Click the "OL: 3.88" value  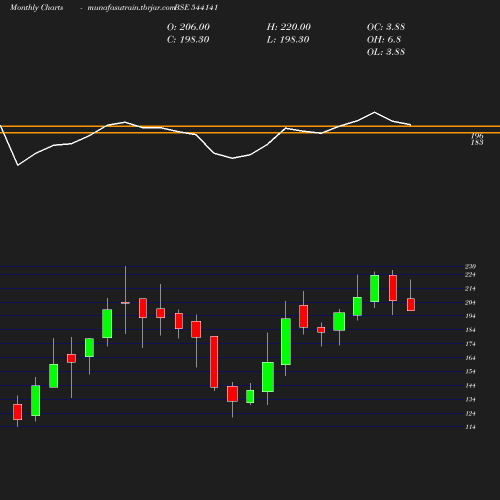tap(386, 52)
